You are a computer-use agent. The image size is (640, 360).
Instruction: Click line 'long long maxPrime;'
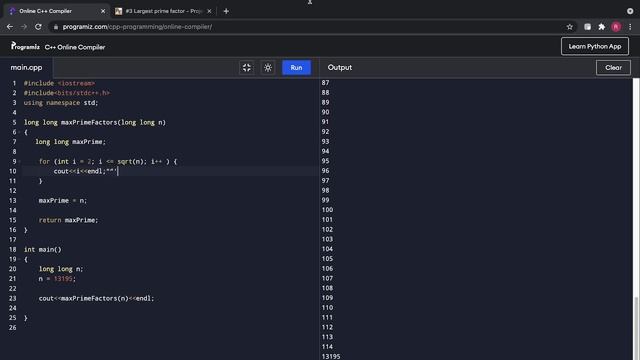[70, 142]
